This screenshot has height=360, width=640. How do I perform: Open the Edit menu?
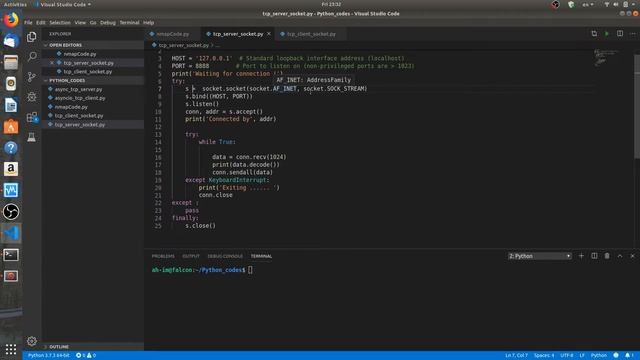[x=41, y=22]
